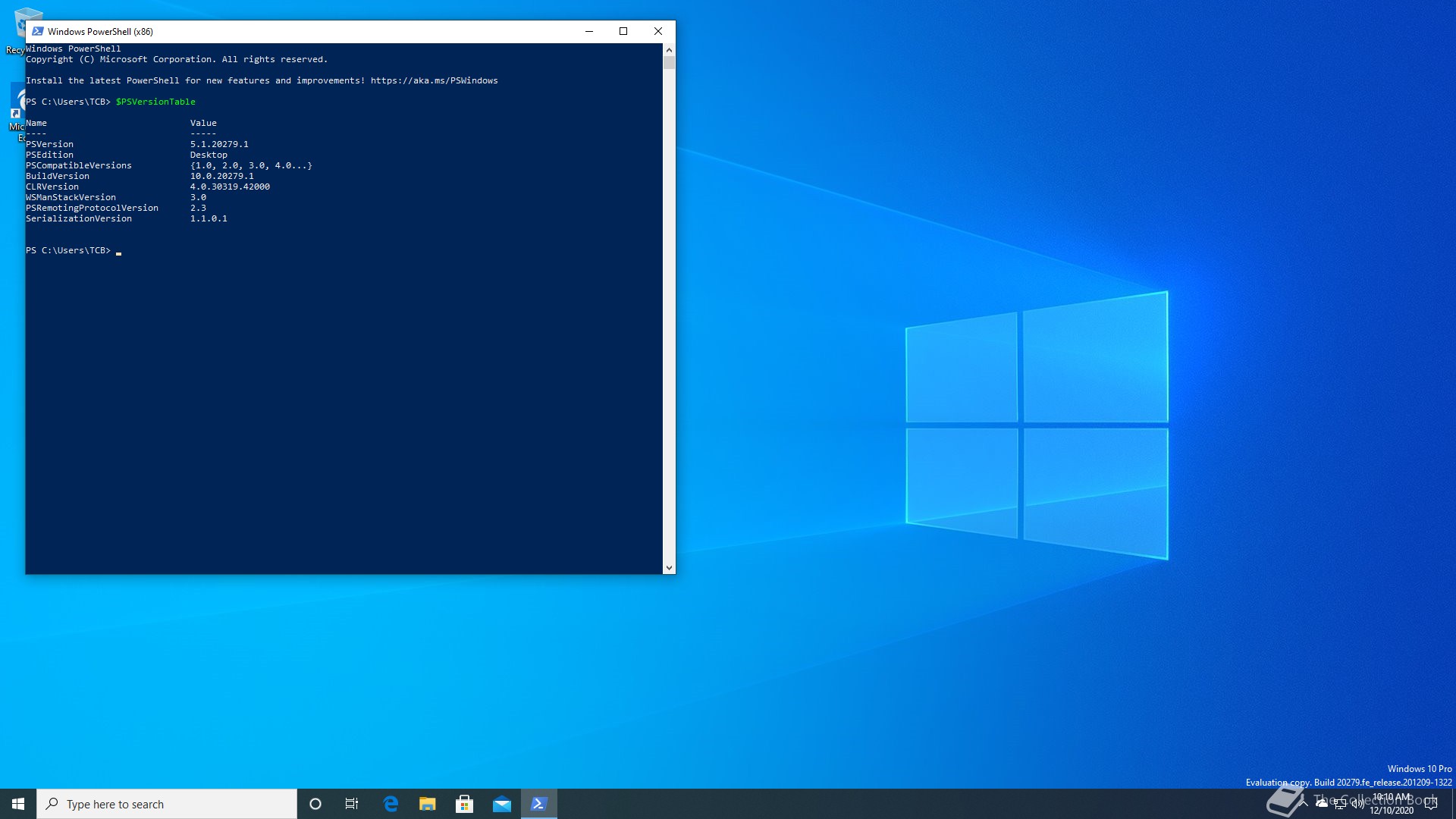The width and height of the screenshot is (1456, 819).
Task: Open Task View
Action: point(352,804)
